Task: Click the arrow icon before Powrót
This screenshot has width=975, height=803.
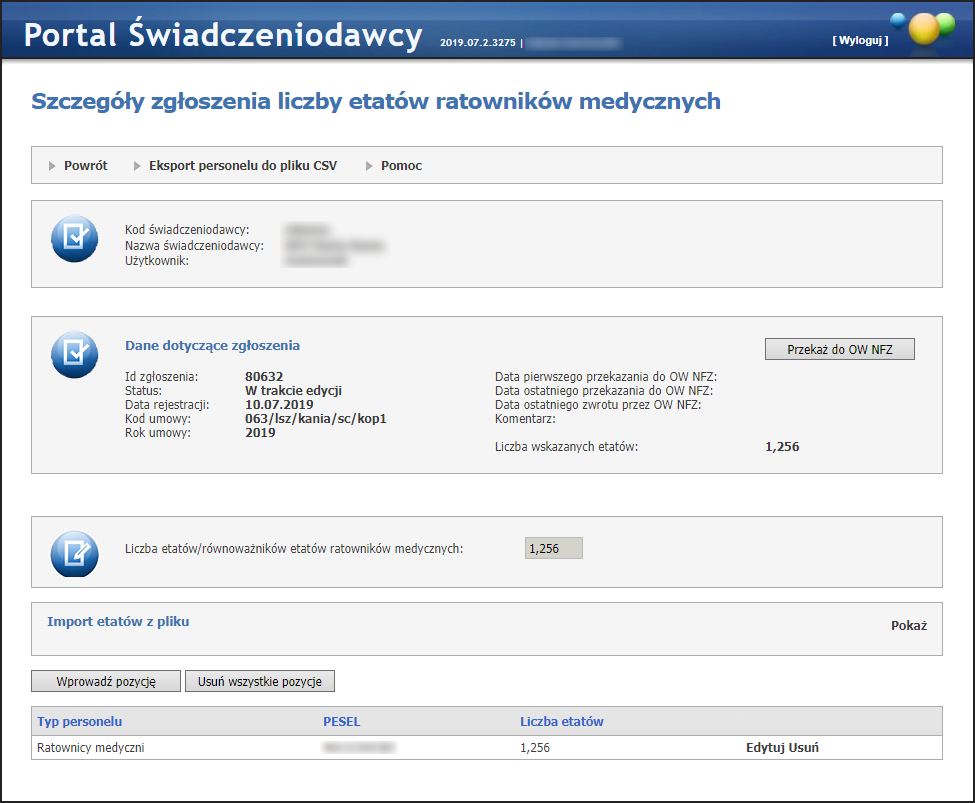Action: pos(52,166)
